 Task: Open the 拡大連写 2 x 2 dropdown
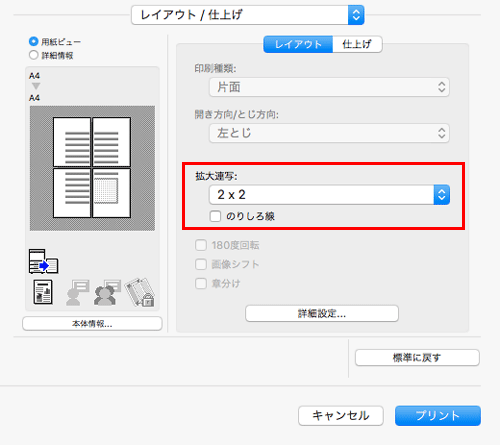point(329,195)
